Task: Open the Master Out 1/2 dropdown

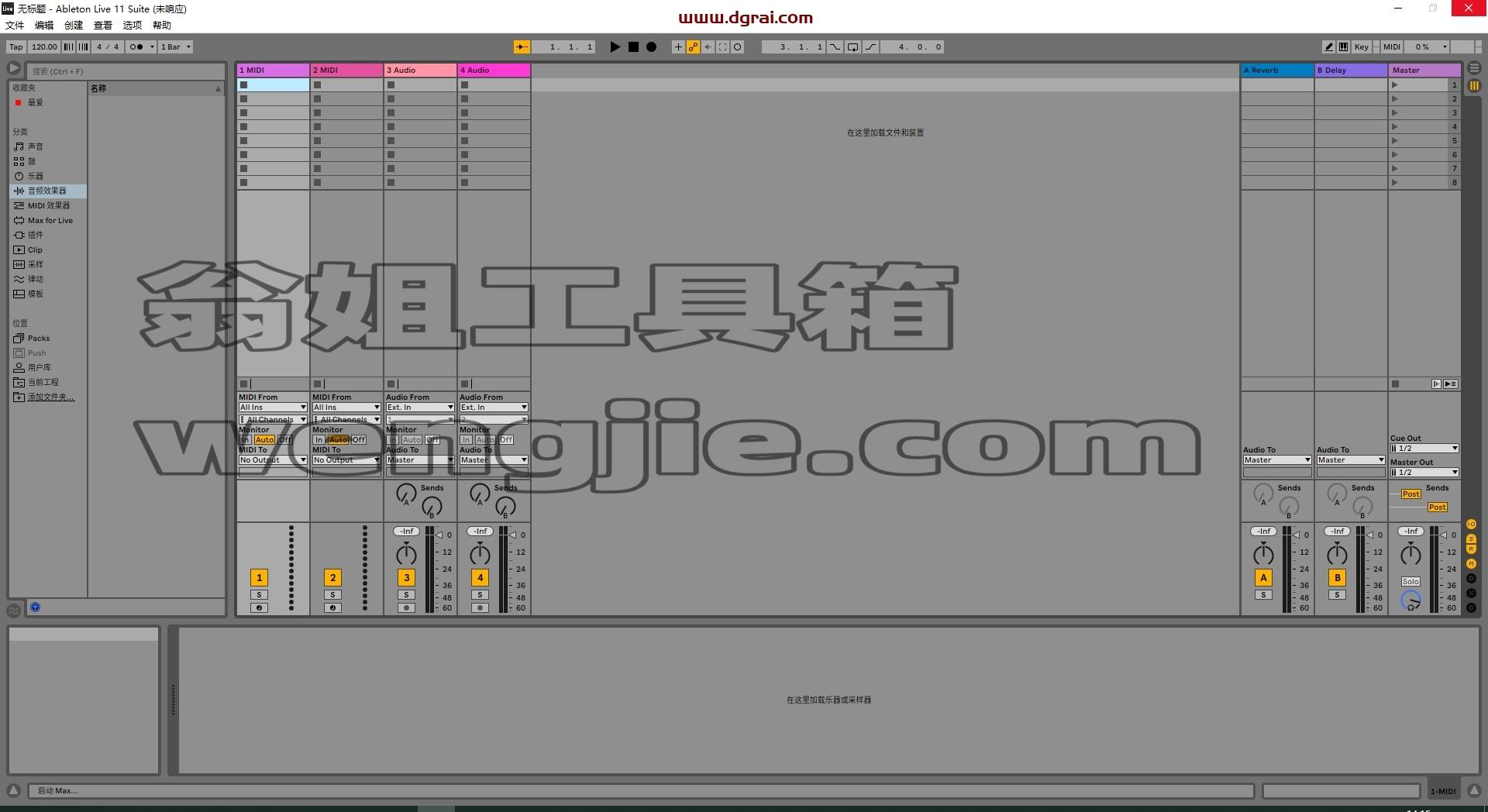Action: (x=1424, y=472)
